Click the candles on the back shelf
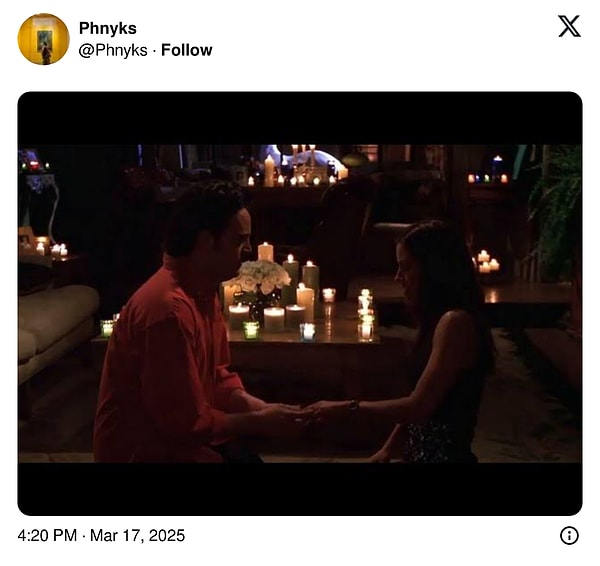The height and width of the screenshot is (566, 600). pyautogui.click(x=297, y=168)
